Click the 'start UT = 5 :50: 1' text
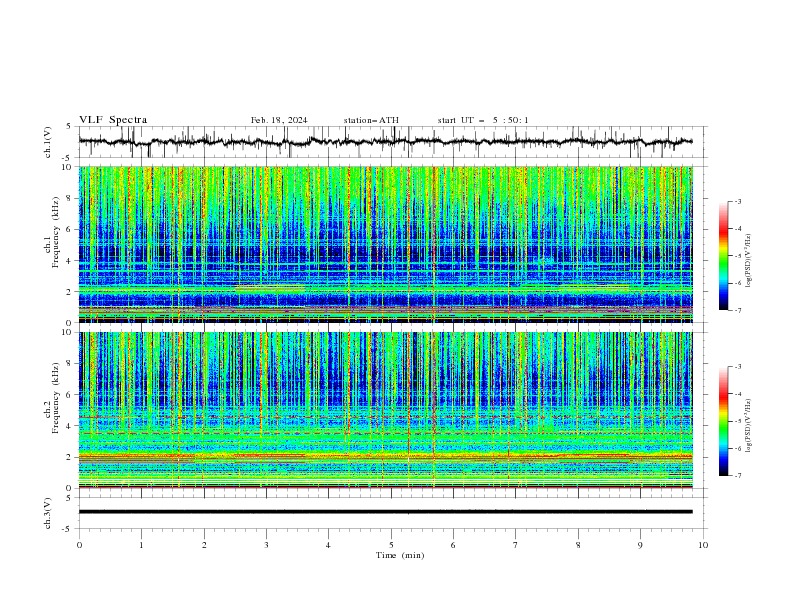This screenshot has height=612, width=792. click(x=483, y=120)
